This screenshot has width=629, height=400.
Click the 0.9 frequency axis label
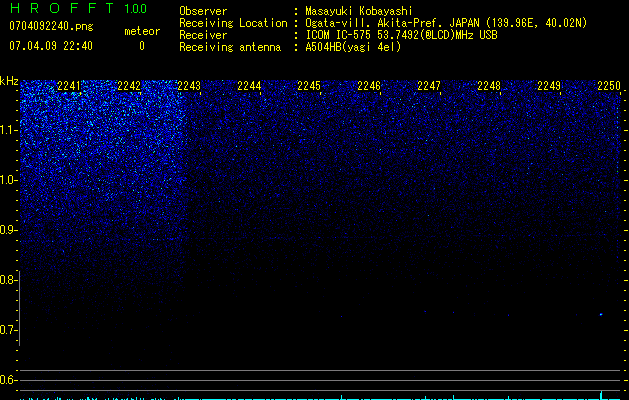coord(8,230)
